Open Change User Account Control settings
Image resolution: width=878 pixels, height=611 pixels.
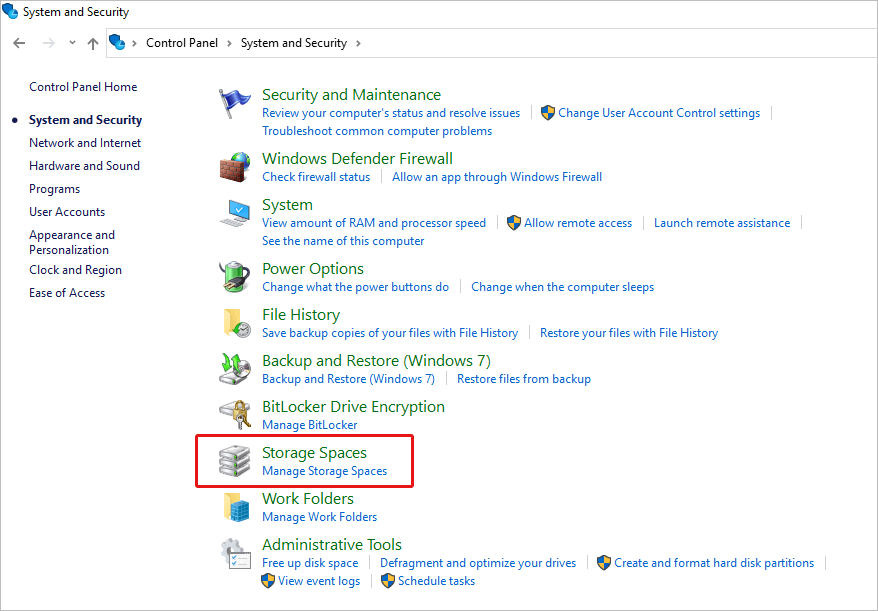coord(658,113)
